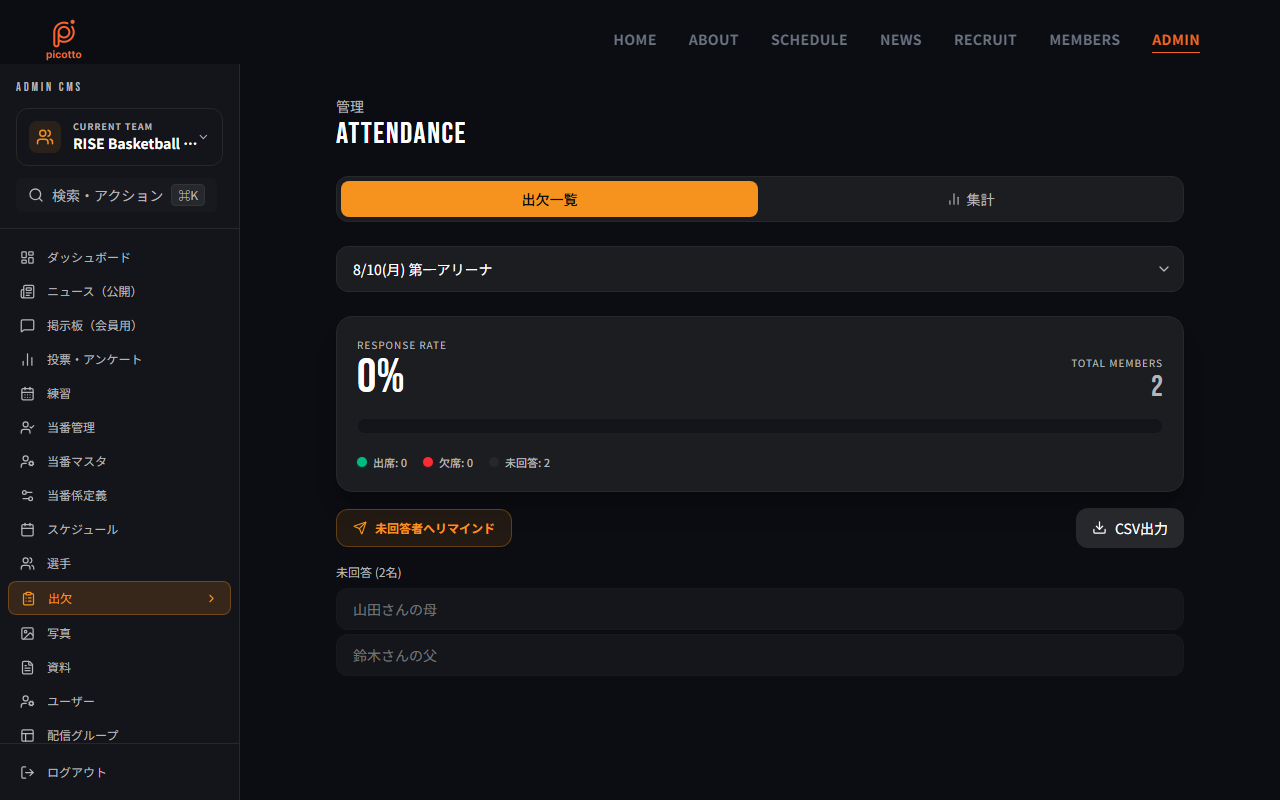This screenshot has height=800, width=1280.
Task: Go to the MEMBERS navigation item
Action: (x=1085, y=40)
